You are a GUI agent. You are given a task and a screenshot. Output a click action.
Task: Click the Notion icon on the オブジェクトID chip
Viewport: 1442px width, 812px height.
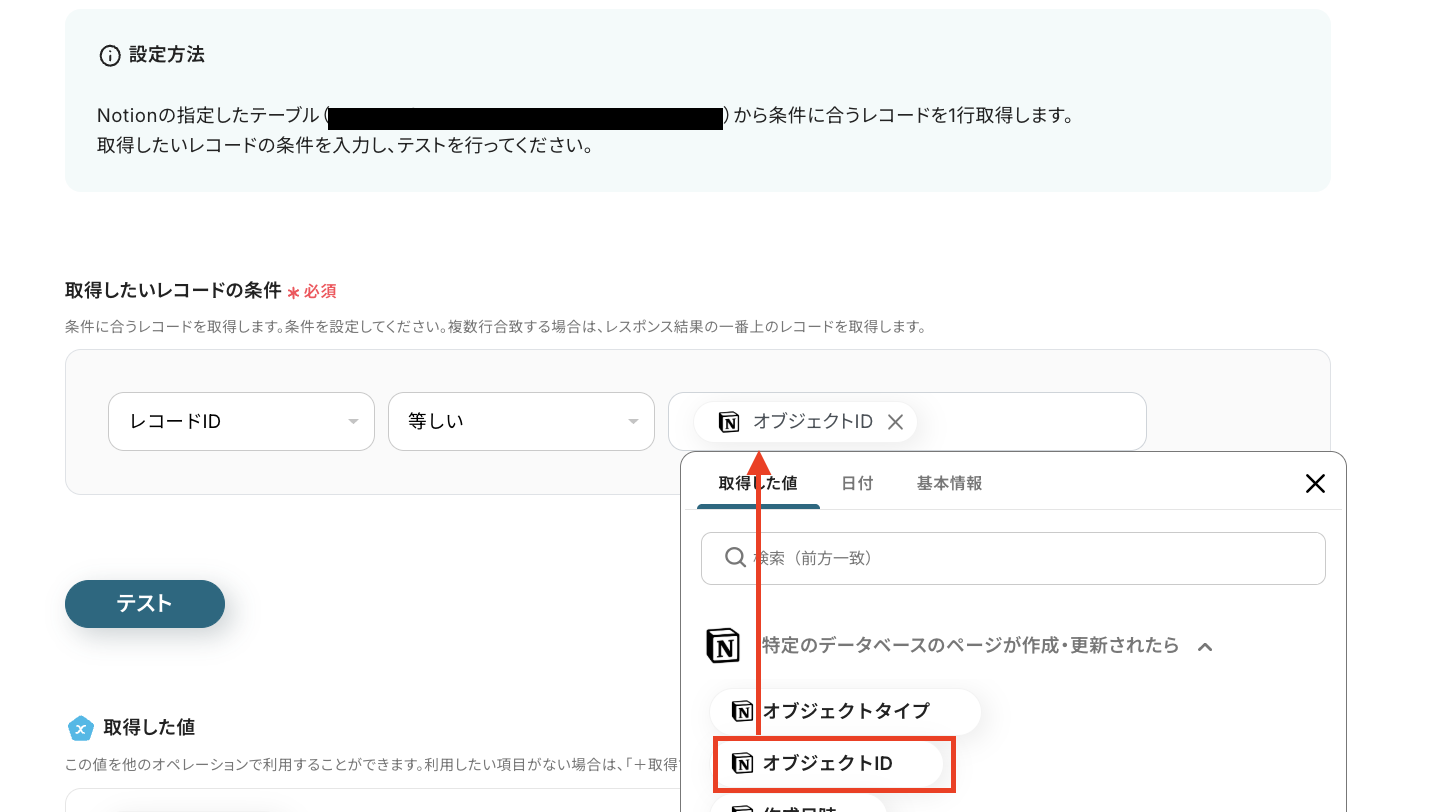coord(728,421)
